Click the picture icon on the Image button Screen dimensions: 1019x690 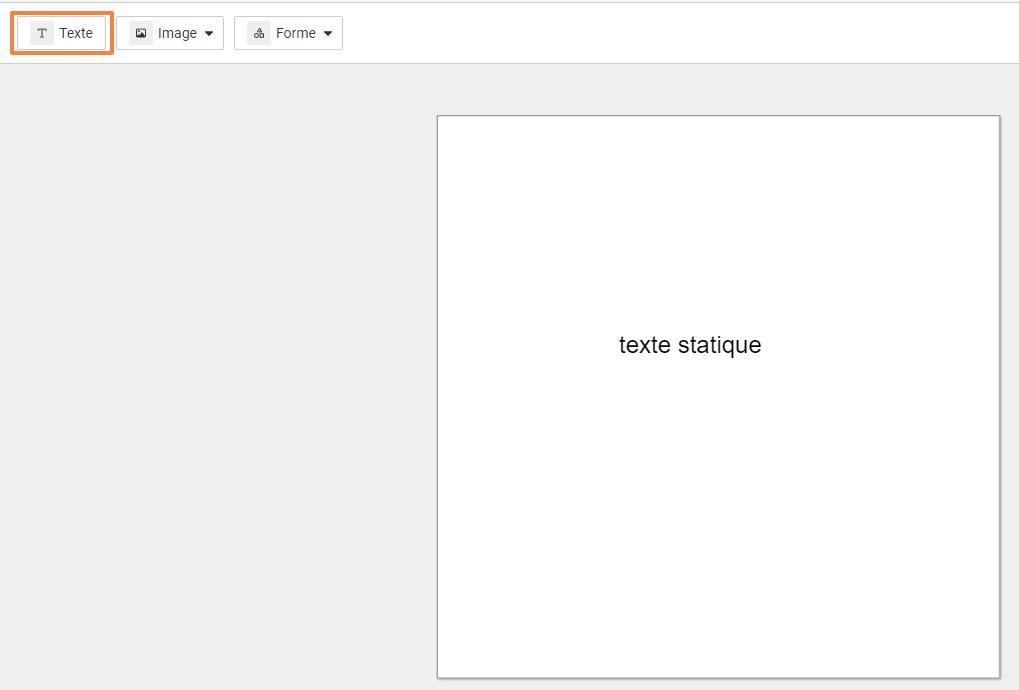point(141,33)
